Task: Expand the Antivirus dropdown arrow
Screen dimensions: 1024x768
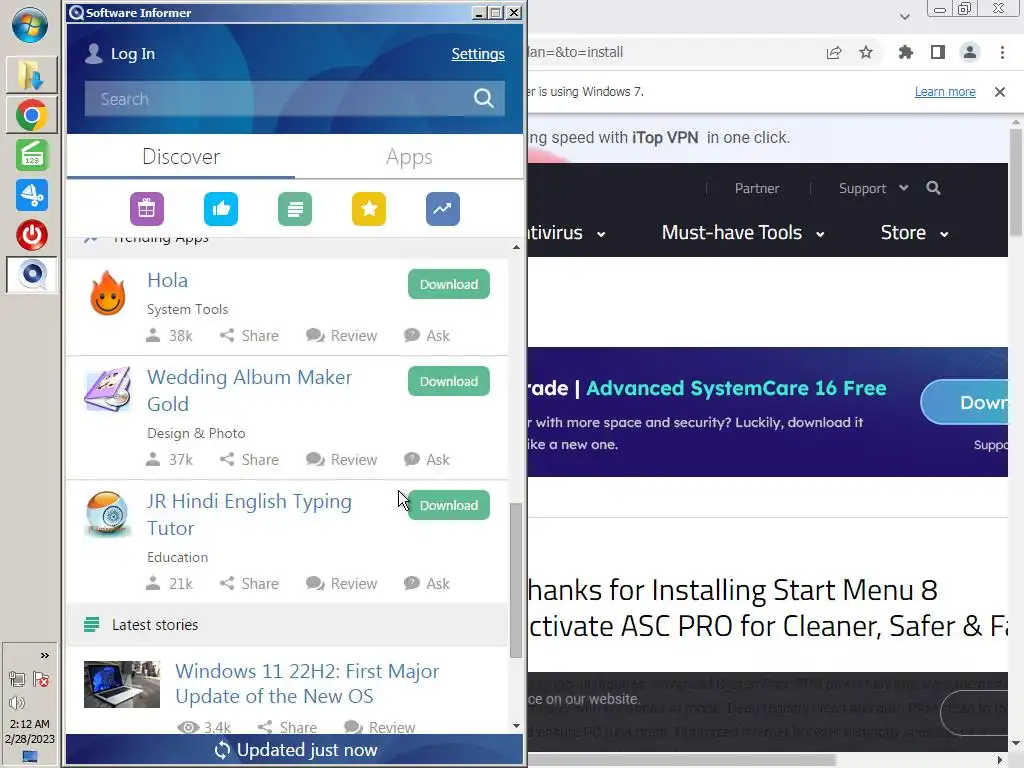Action: click(601, 234)
